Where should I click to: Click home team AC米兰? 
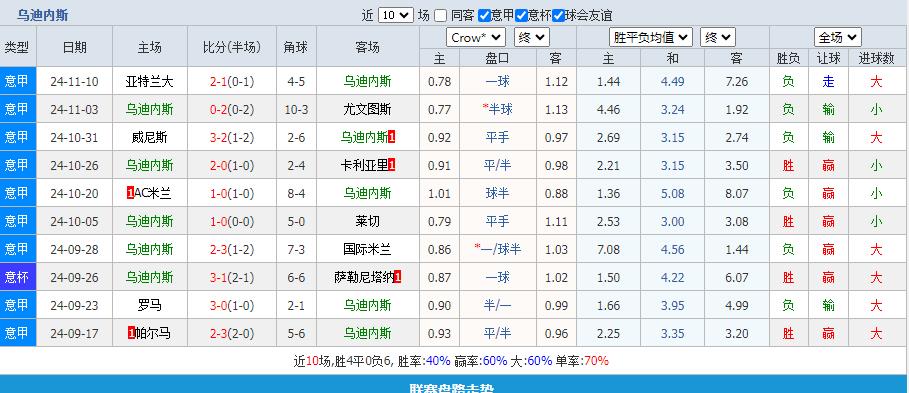pos(152,193)
